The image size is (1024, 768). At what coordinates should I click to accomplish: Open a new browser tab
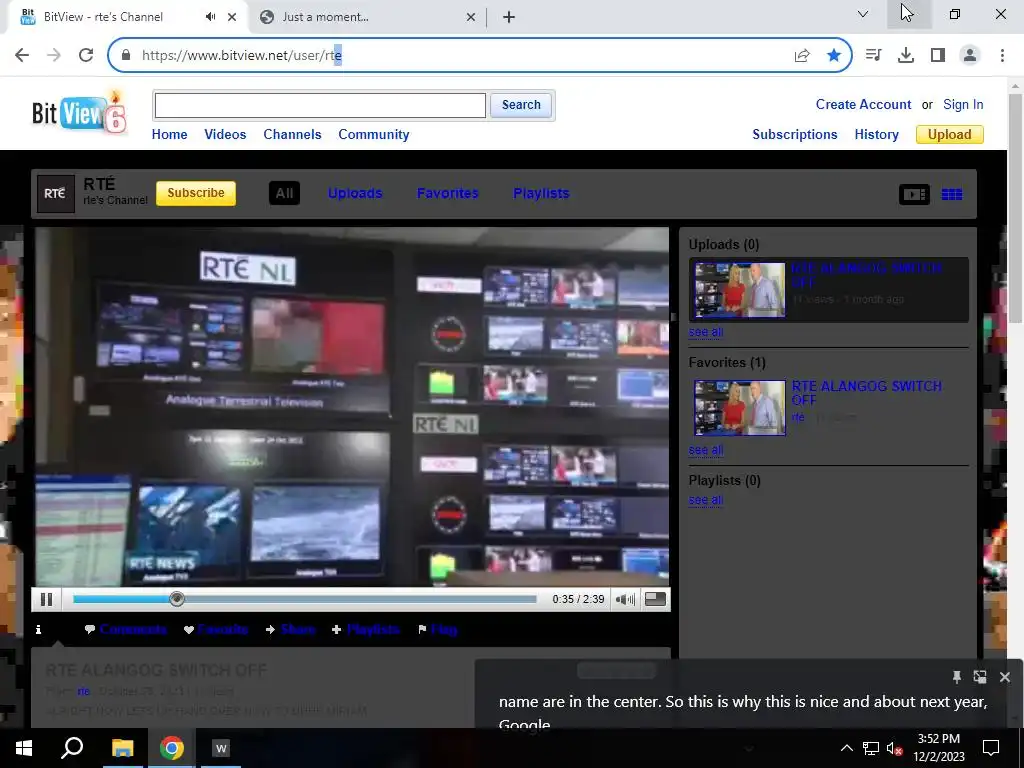pos(509,17)
